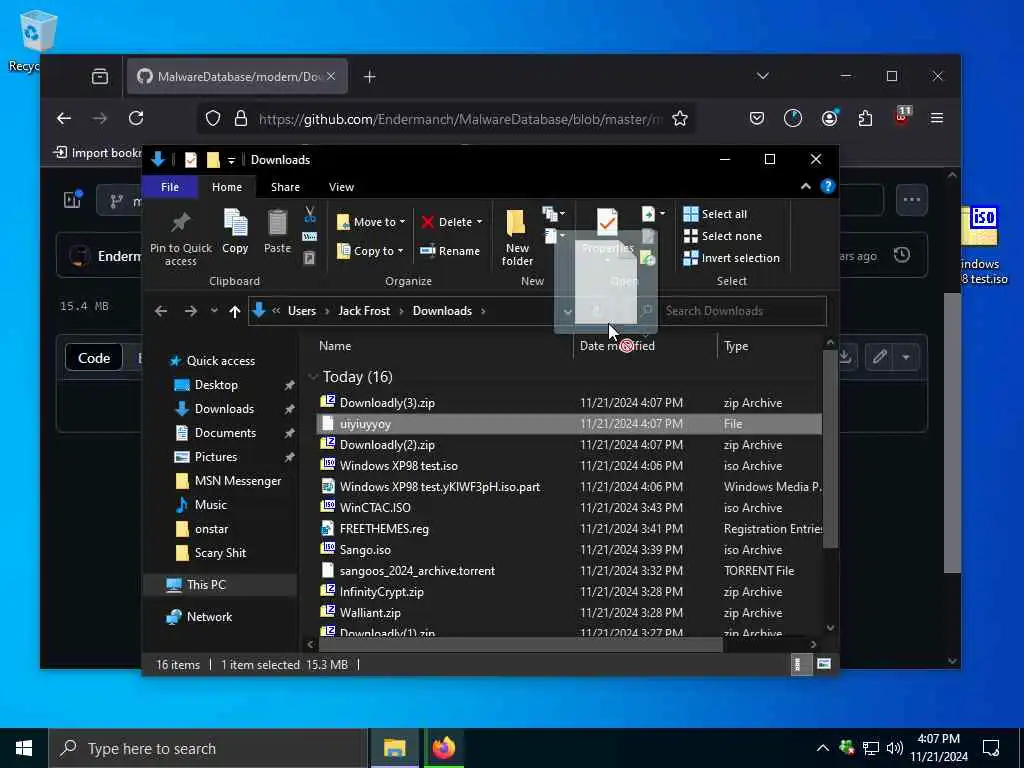Collapse the Today (16) group
The width and height of the screenshot is (1024, 768).
(313, 377)
